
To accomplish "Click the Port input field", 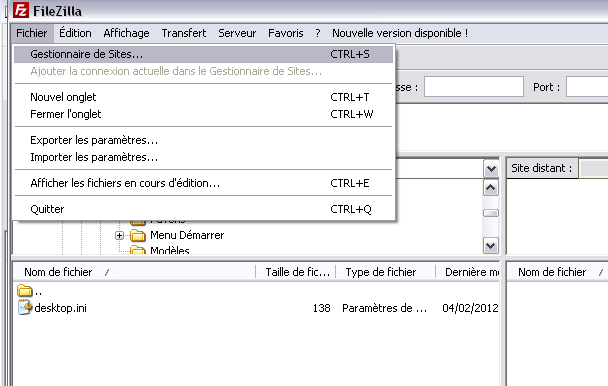I will coord(587,87).
